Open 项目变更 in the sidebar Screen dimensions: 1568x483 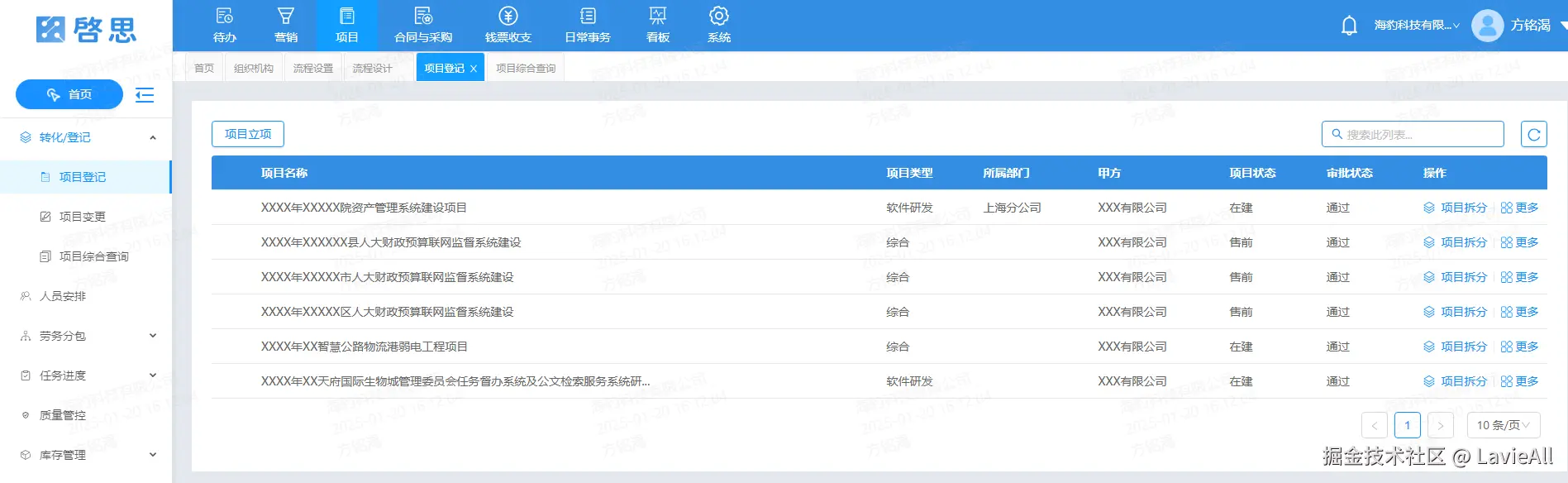coord(86,217)
